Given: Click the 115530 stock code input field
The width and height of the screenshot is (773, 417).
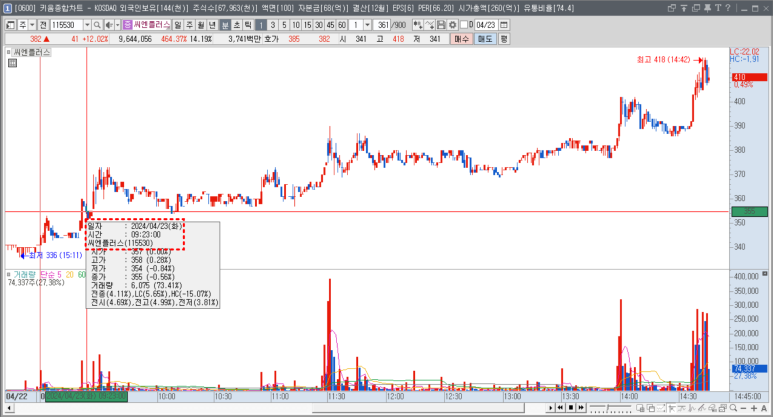Looking at the screenshot, I should point(67,25).
